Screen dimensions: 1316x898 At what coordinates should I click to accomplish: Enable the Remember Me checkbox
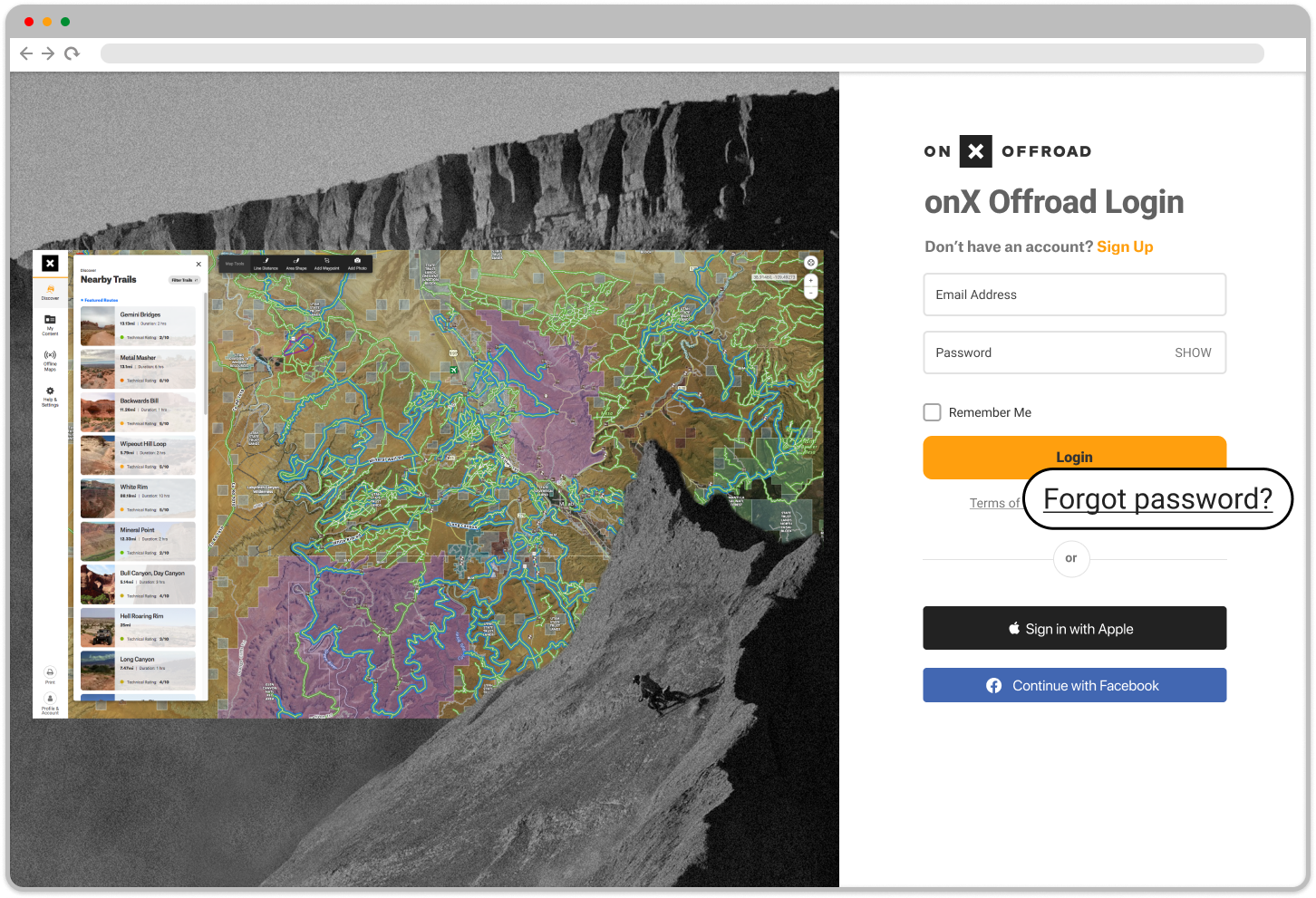point(932,412)
